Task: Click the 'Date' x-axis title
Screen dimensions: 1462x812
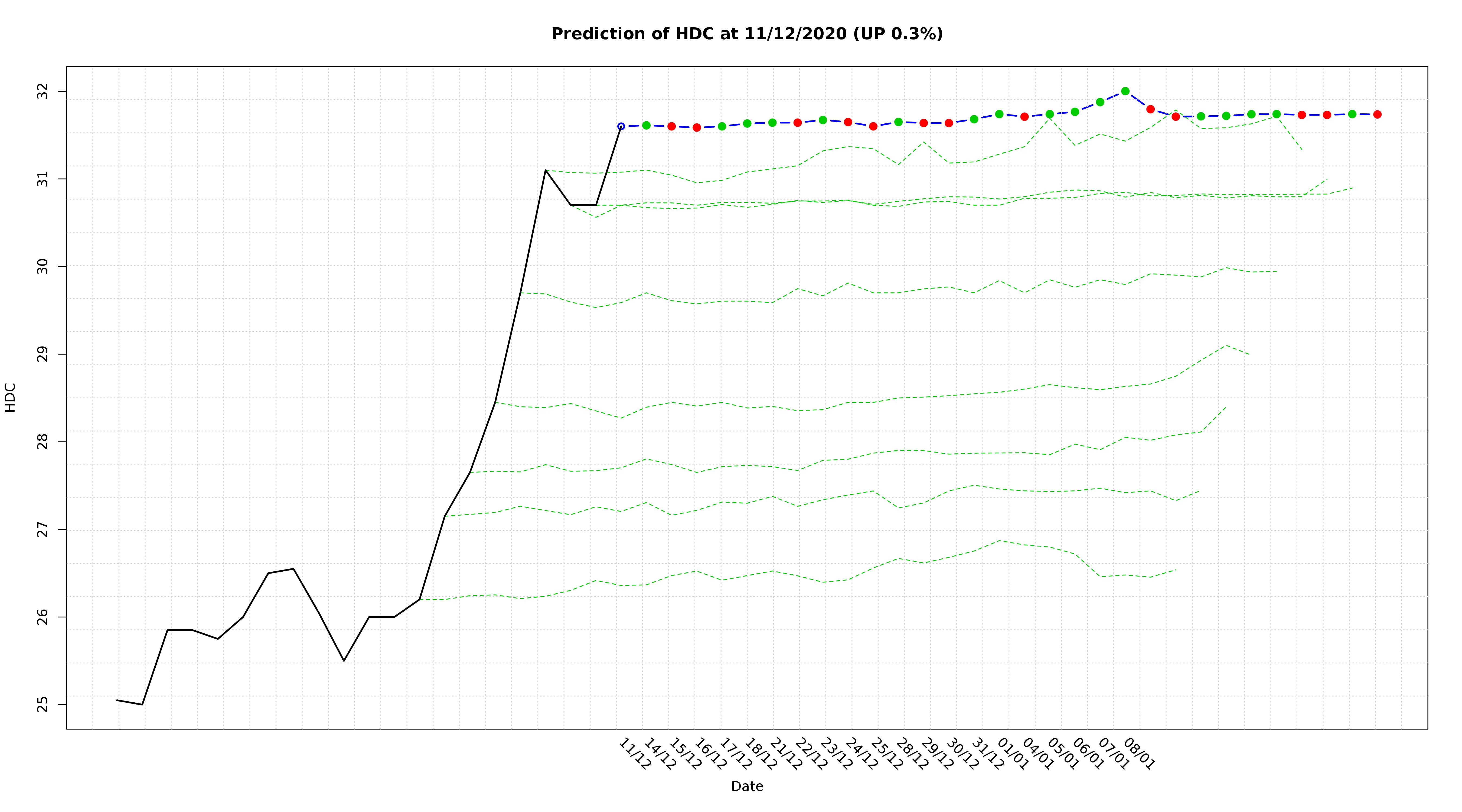Action: pos(747,787)
